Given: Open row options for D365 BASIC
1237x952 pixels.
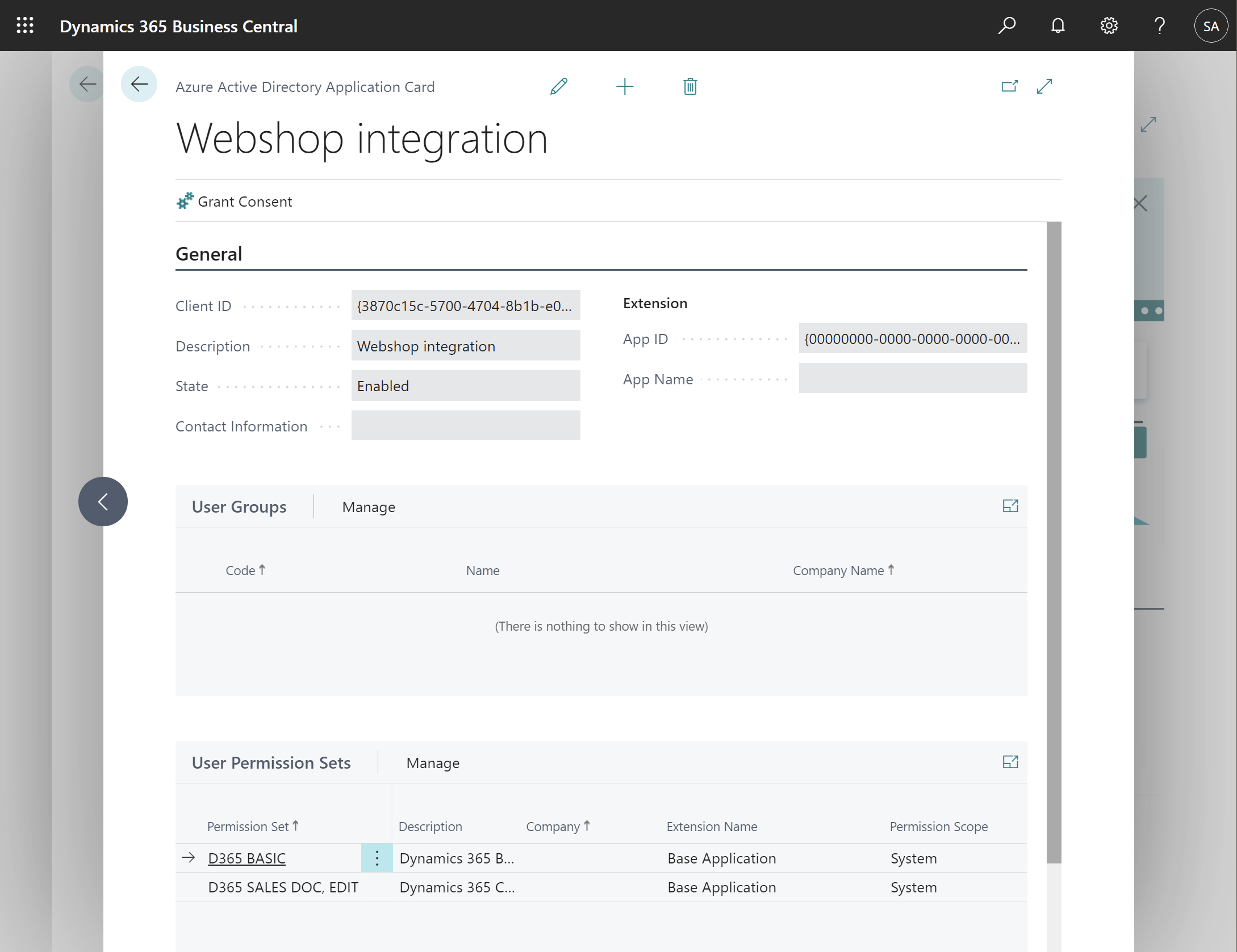Looking at the screenshot, I should coord(377,858).
